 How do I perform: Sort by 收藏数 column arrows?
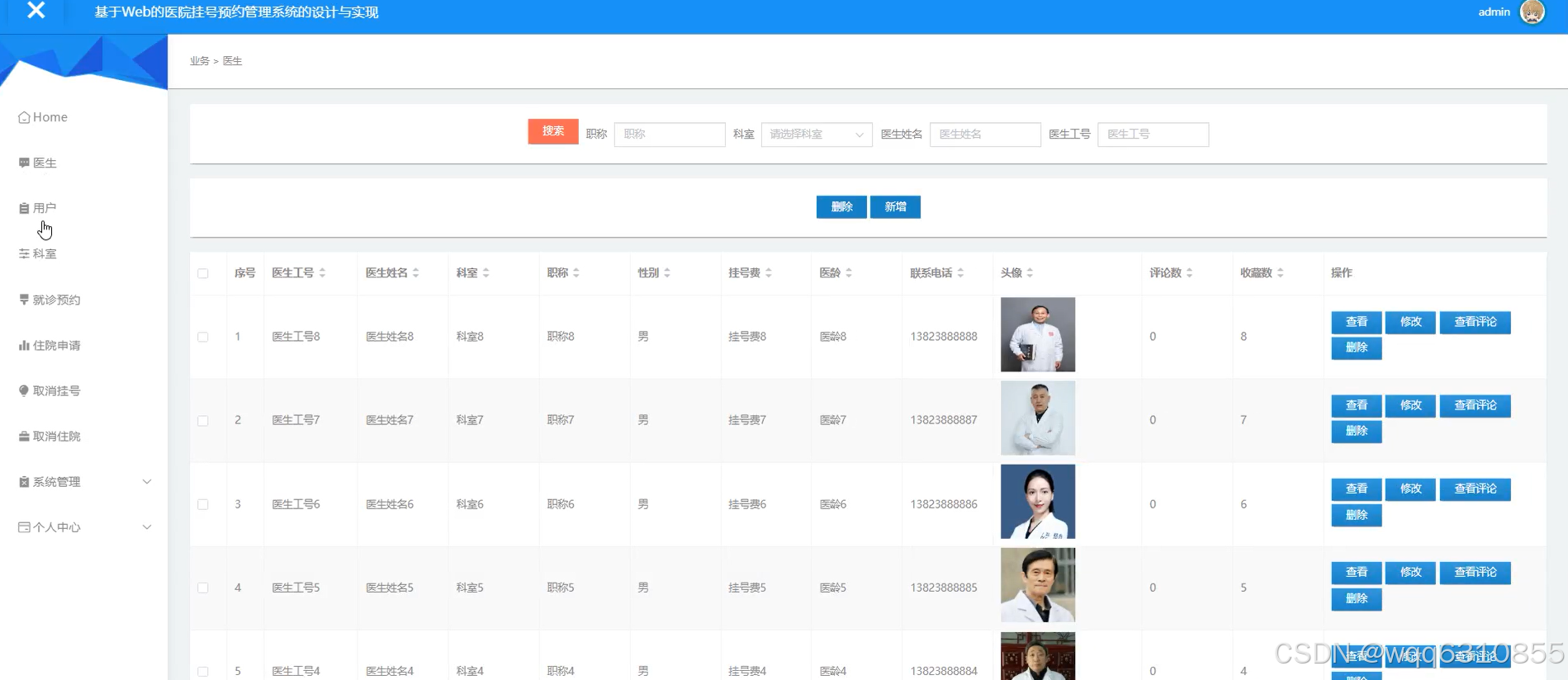coord(1280,272)
